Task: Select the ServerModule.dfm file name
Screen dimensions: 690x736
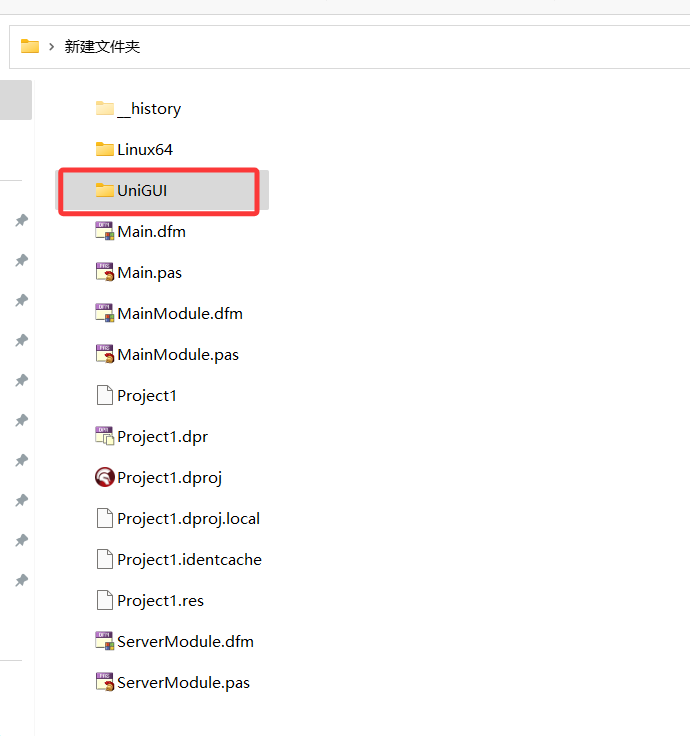Action: coord(185,641)
